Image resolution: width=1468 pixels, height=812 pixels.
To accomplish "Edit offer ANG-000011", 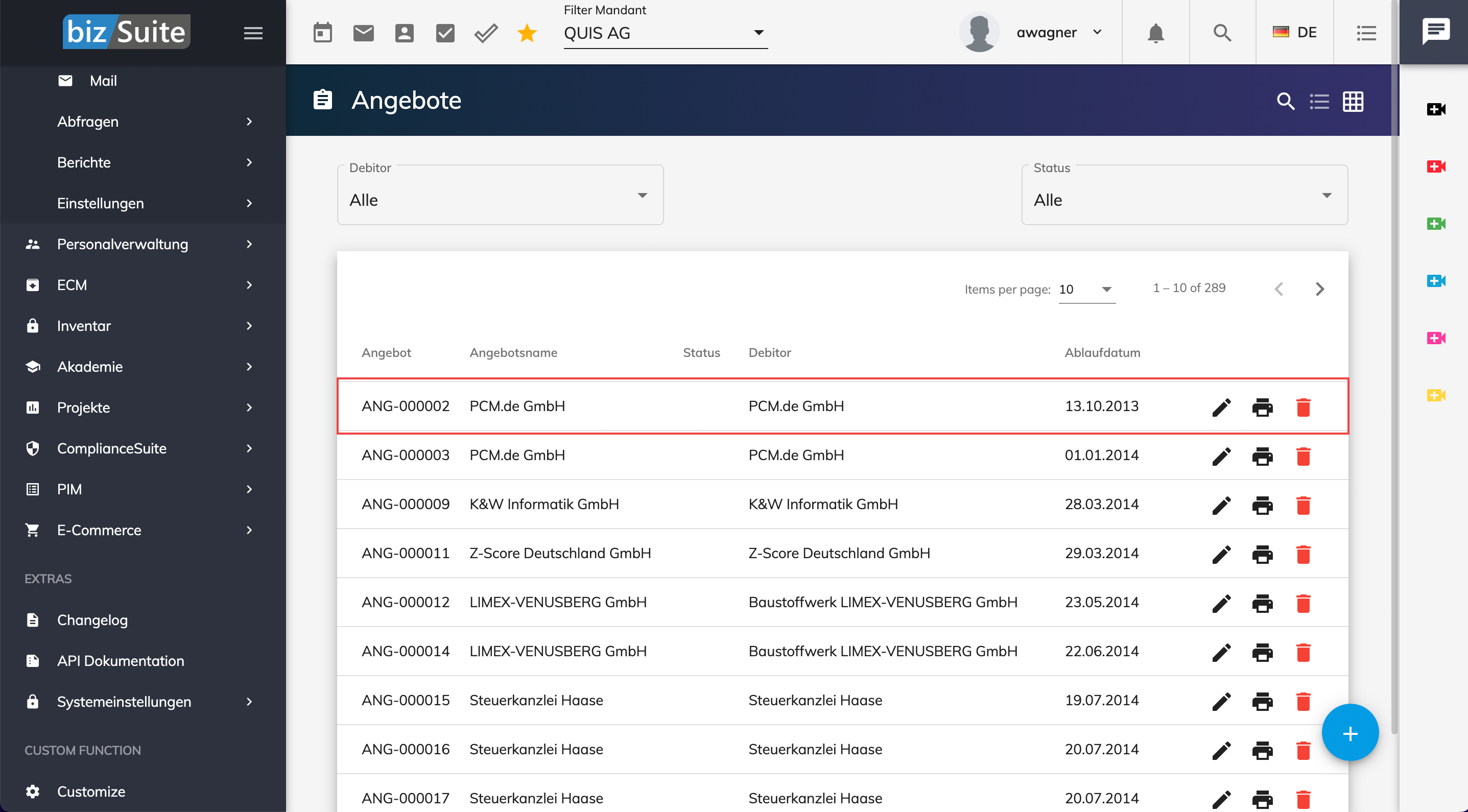I will 1221,555.
